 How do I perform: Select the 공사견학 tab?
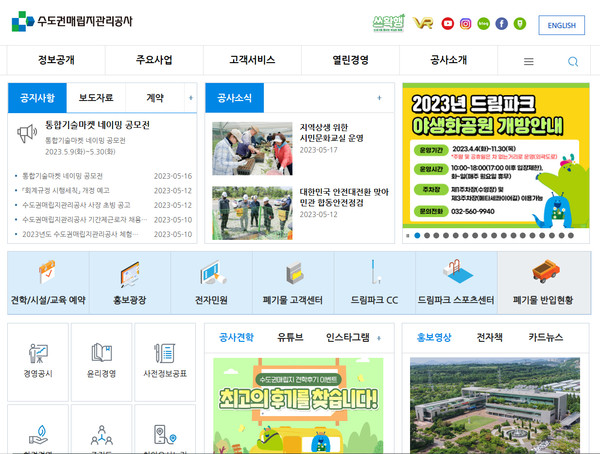(236, 338)
